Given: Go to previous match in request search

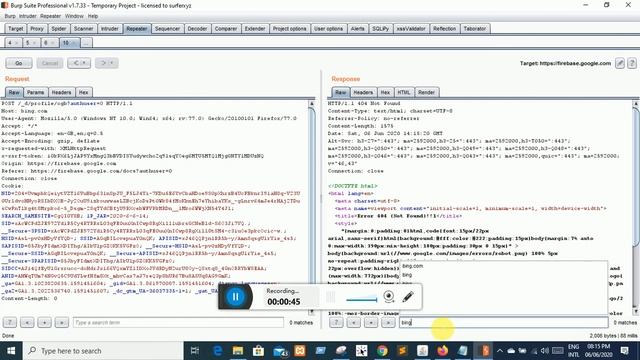Looking at the screenshot, I should tap(27, 322).
